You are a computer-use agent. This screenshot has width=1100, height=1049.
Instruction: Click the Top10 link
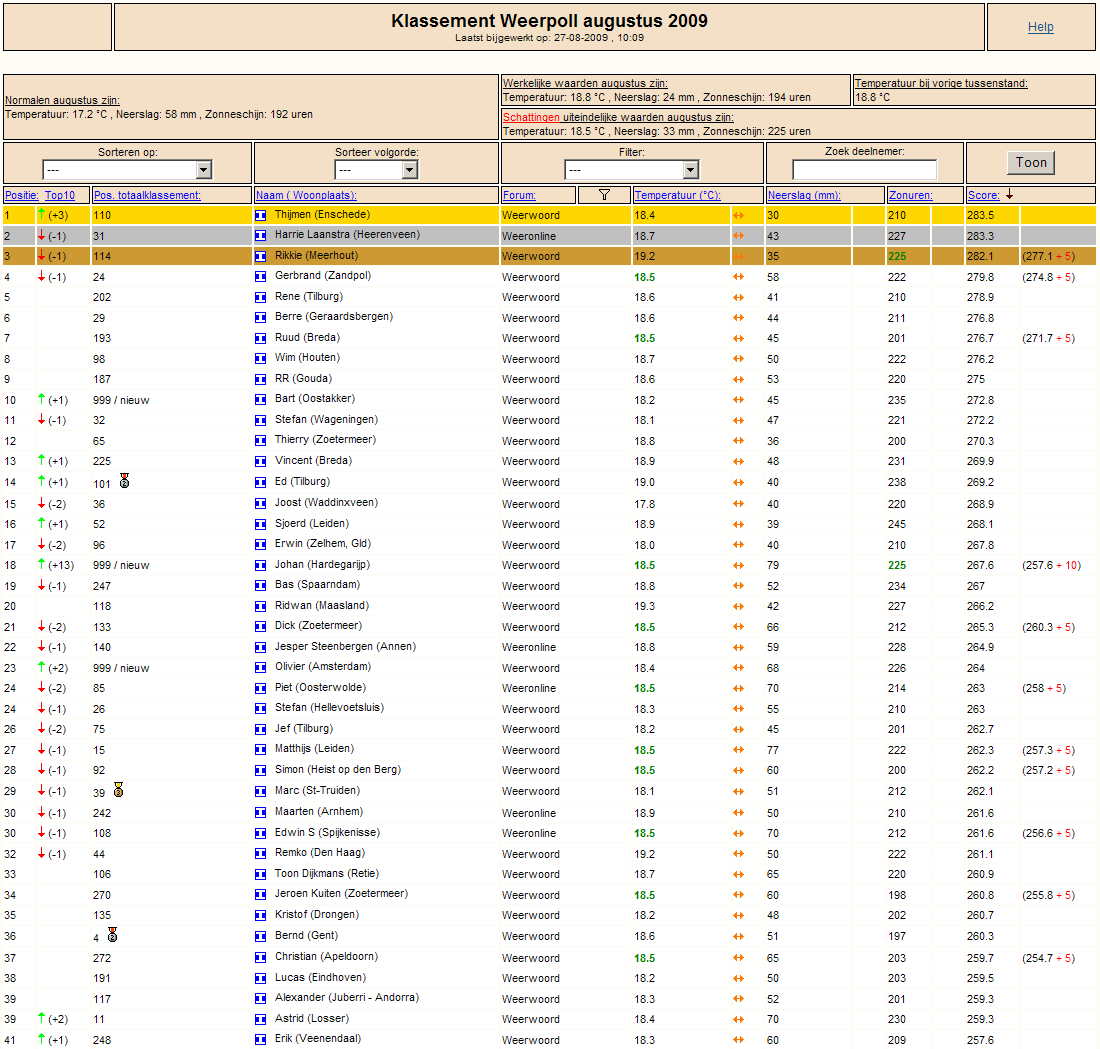(60, 195)
